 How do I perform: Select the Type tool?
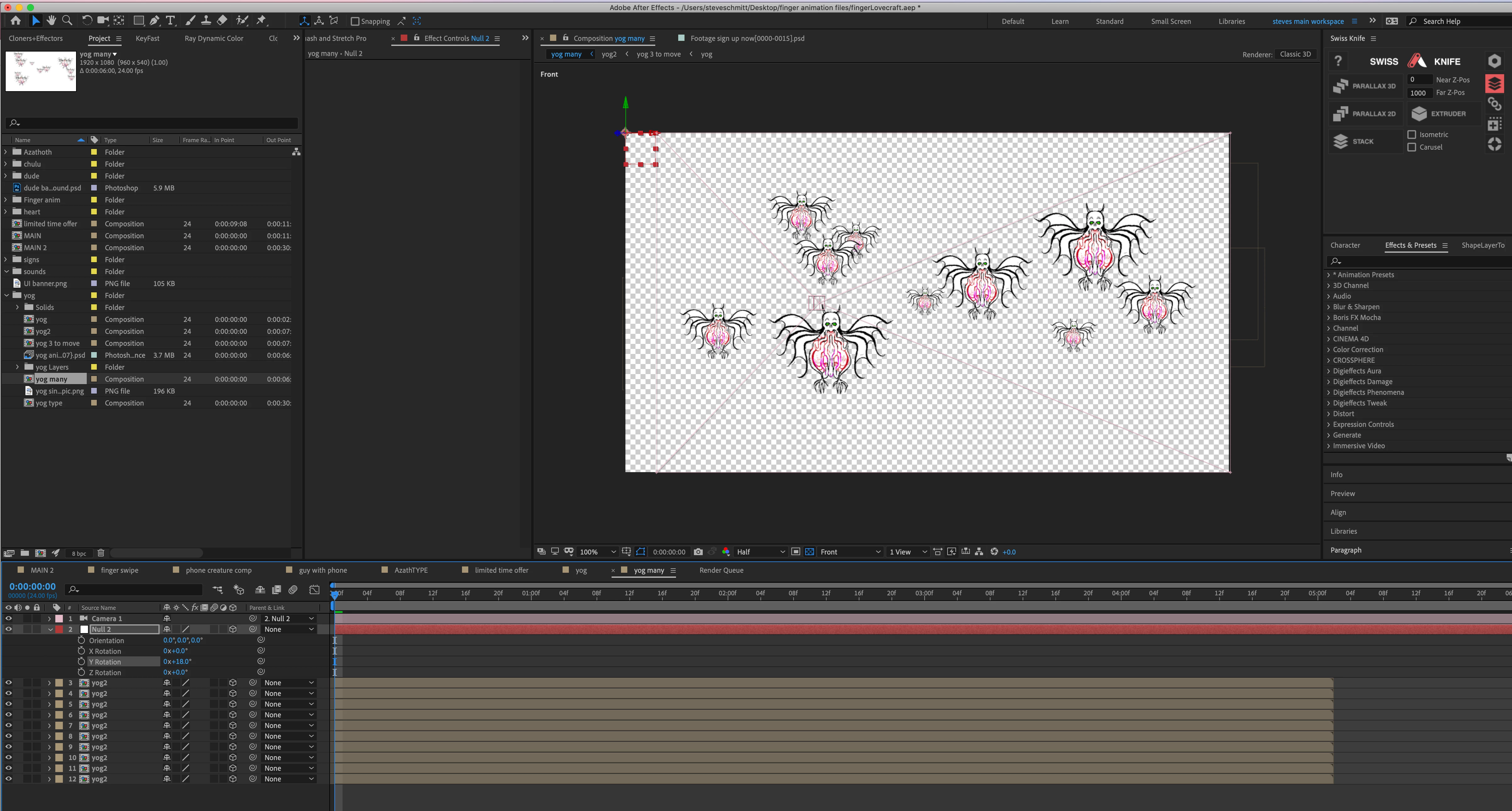click(x=171, y=20)
